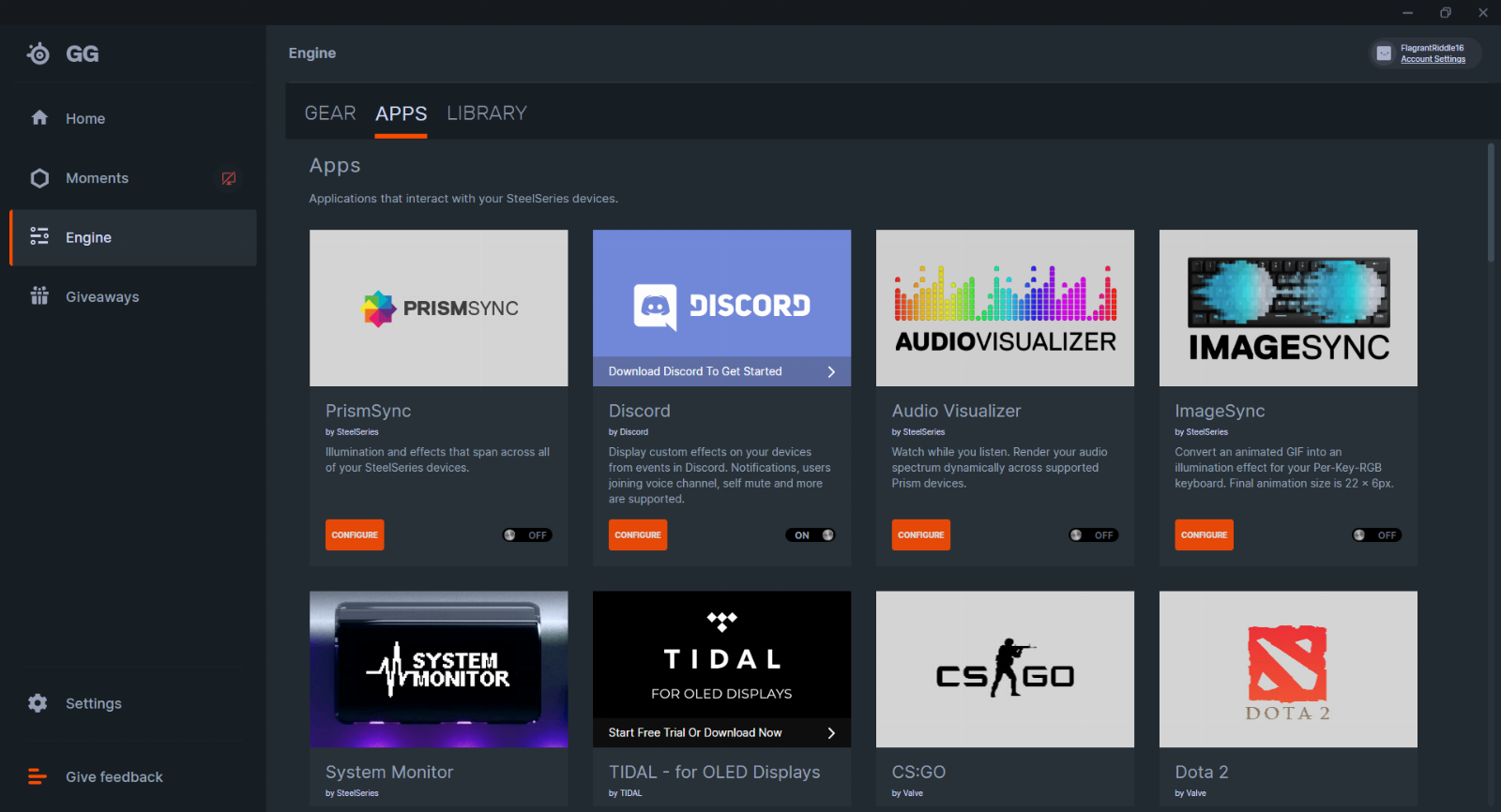
Task: Click the Discord logo icon
Action: (655, 308)
